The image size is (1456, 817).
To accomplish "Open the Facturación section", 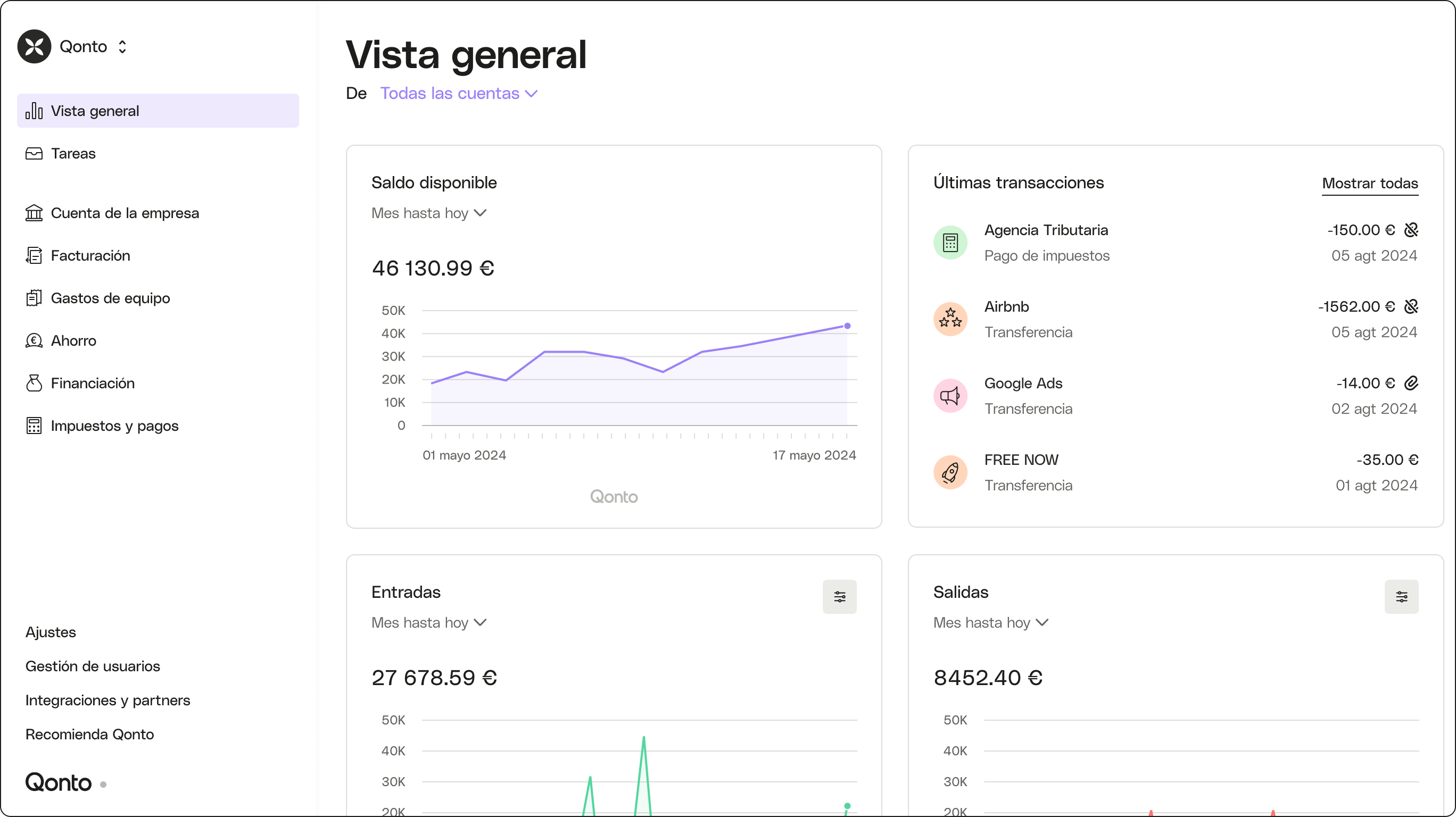I will click(x=158, y=255).
